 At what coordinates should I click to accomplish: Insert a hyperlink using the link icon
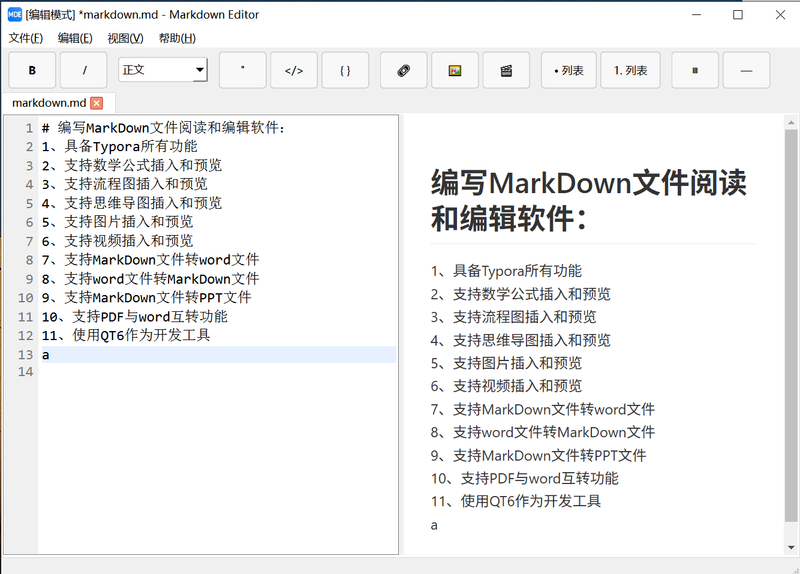coord(404,70)
